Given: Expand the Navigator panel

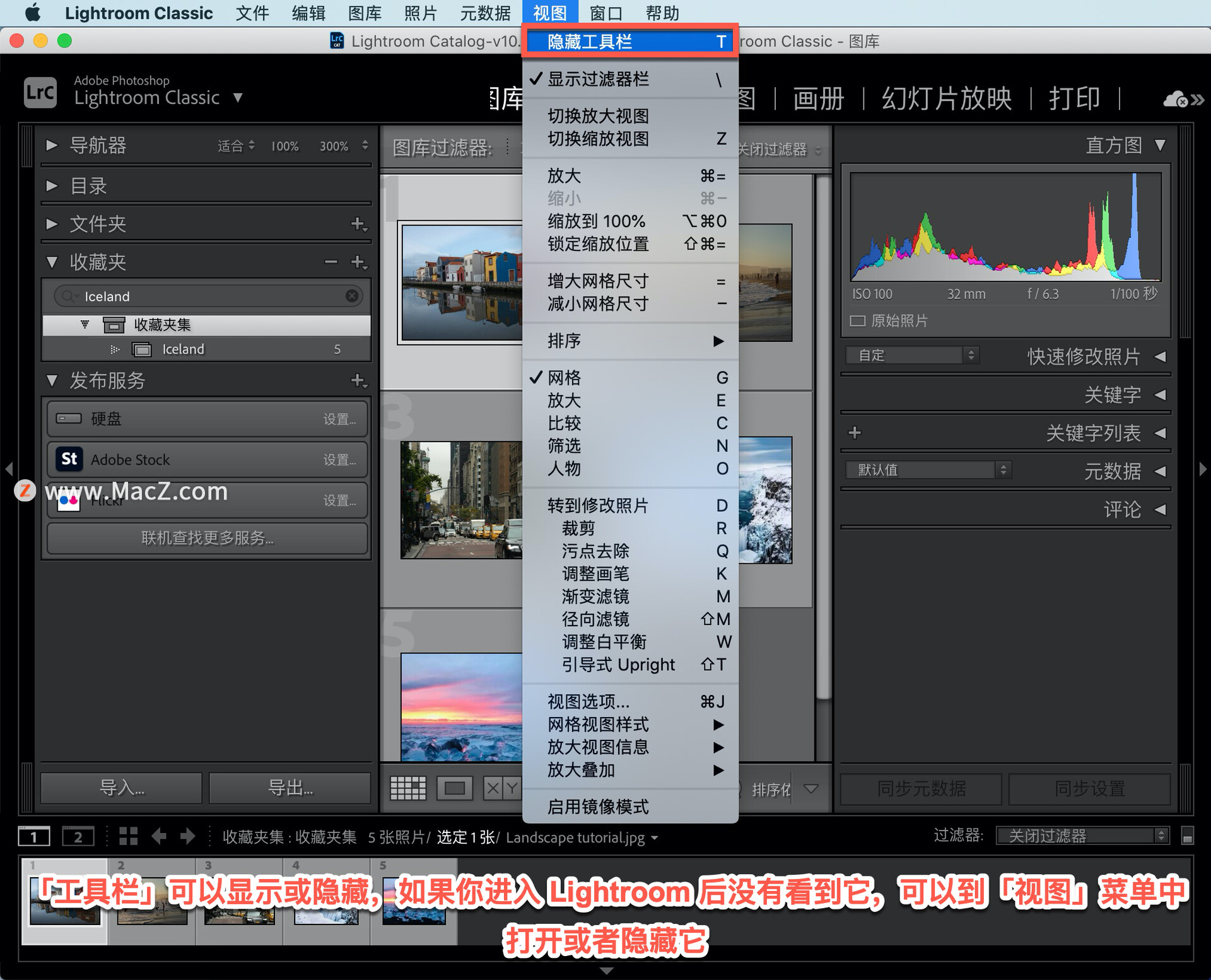Looking at the screenshot, I should [52, 145].
